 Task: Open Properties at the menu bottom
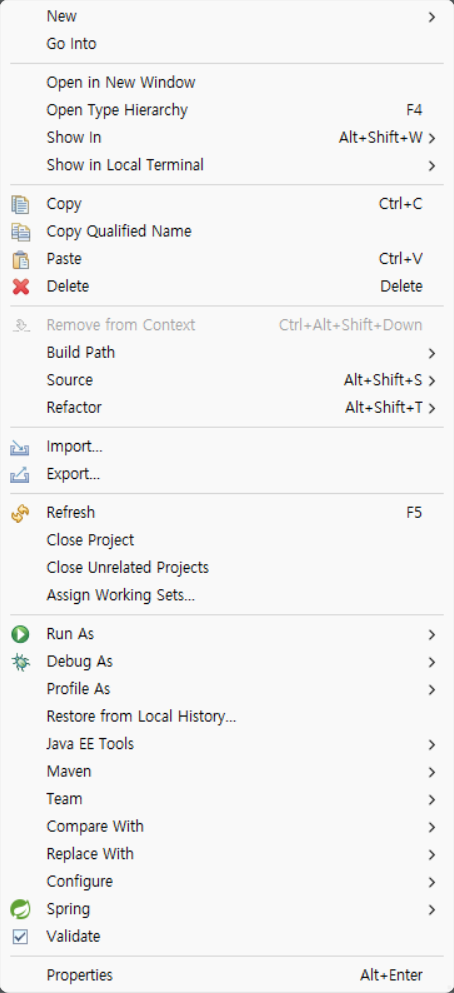(227, 975)
